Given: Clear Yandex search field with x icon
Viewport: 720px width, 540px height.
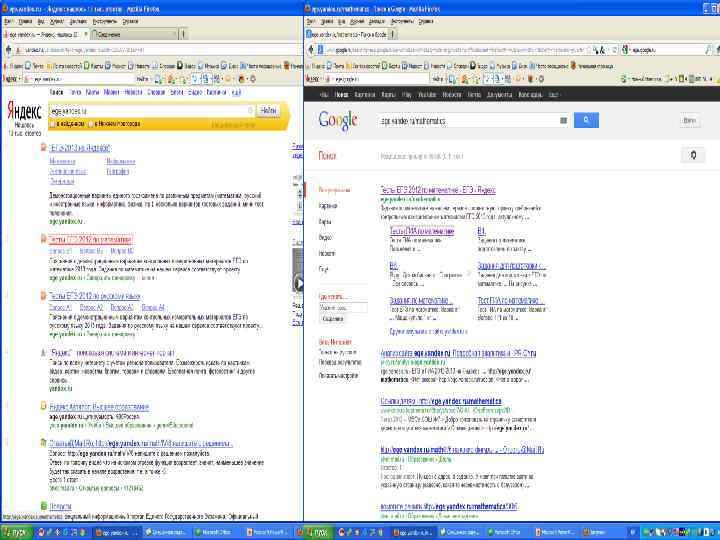Looking at the screenshot, I should click(x=250, y=110).
